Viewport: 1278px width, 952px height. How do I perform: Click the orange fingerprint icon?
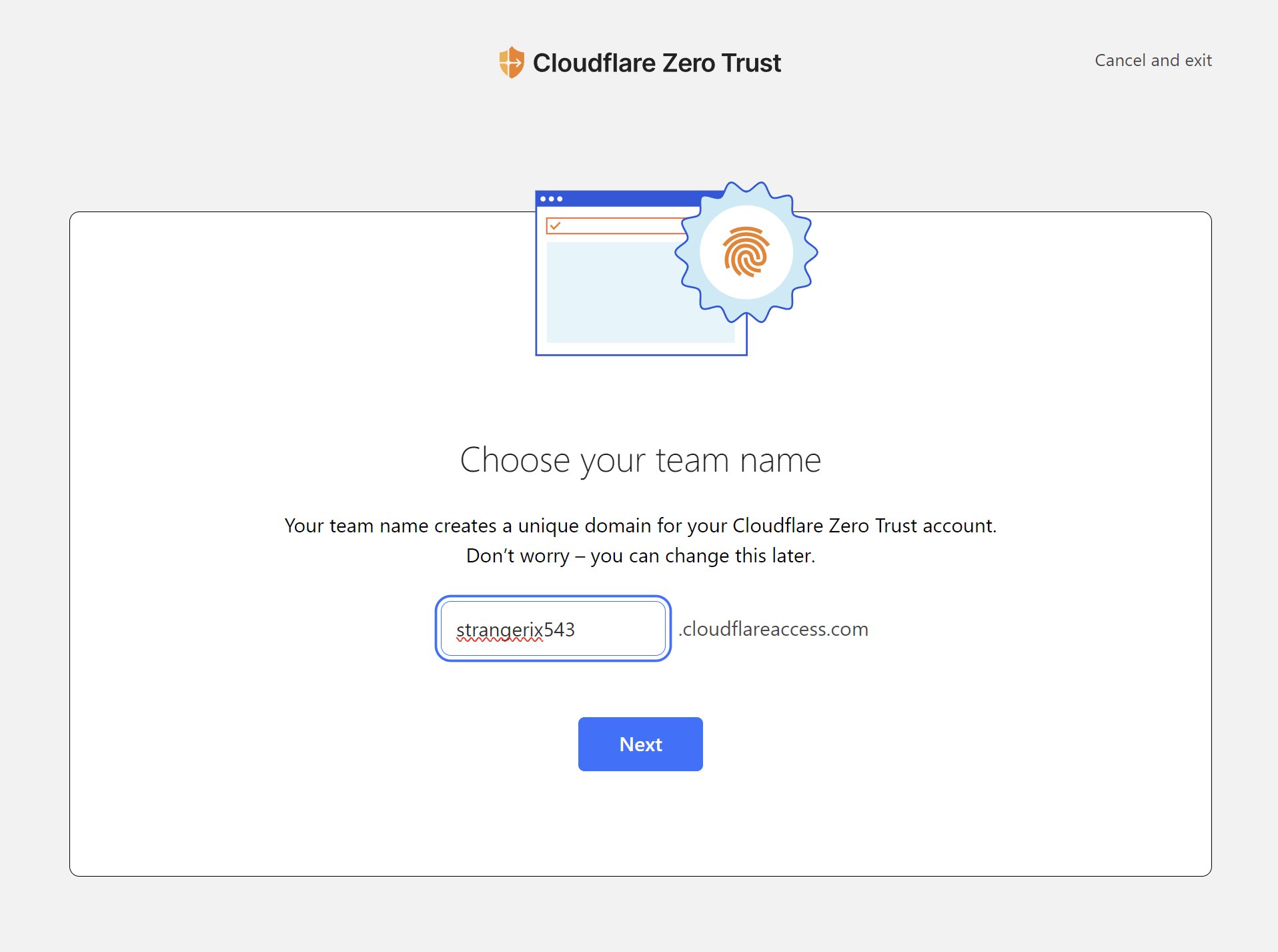tap(746, 252)
